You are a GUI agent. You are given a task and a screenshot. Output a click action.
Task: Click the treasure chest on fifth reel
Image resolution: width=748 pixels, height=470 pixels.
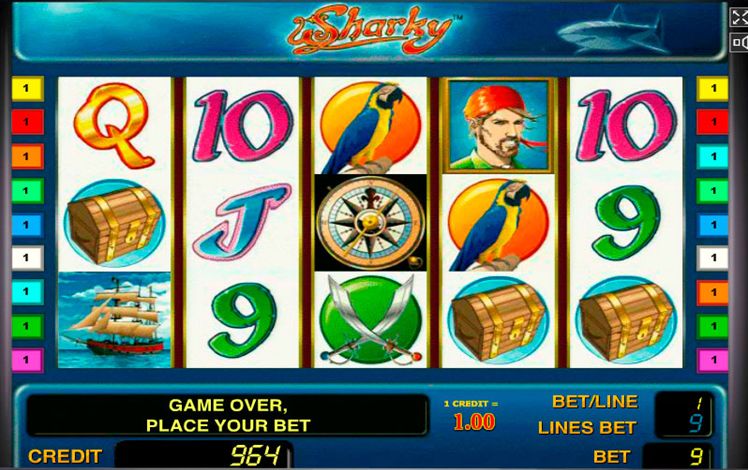(626, 321)
